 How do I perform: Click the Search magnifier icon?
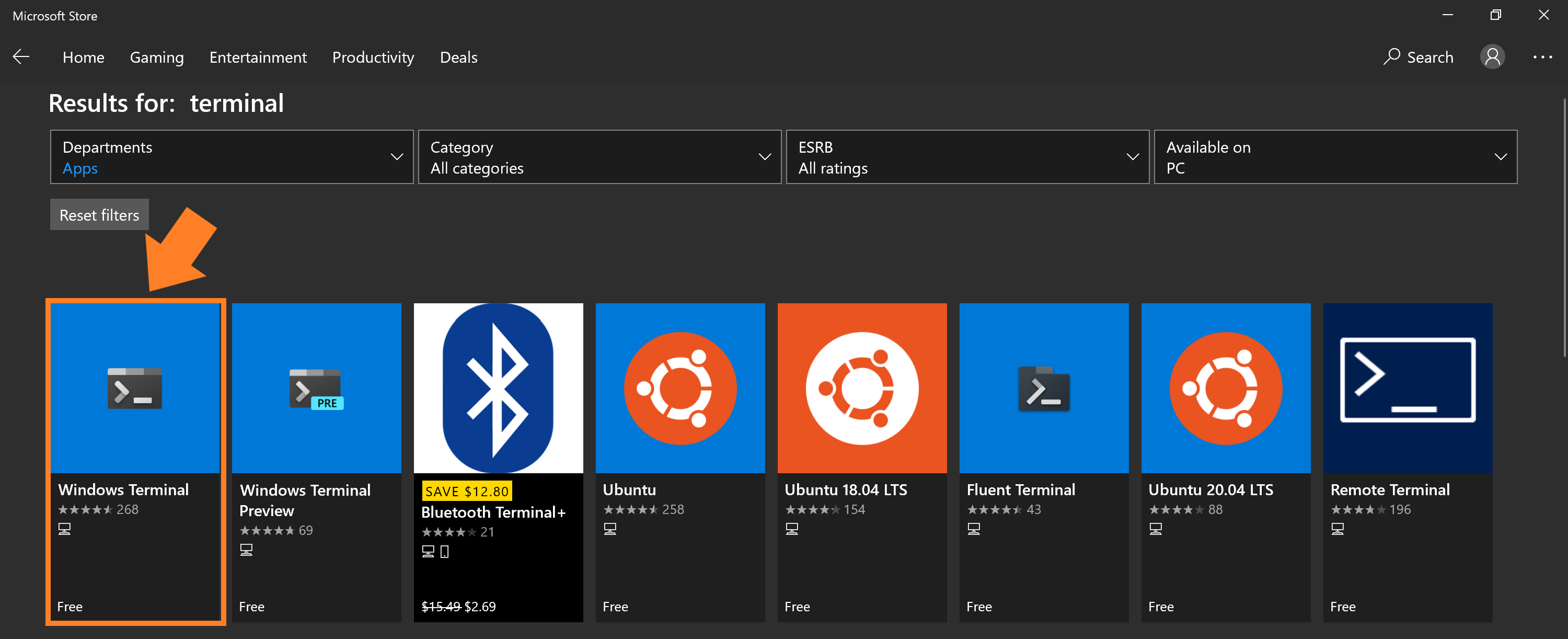tap(1391, 56)
